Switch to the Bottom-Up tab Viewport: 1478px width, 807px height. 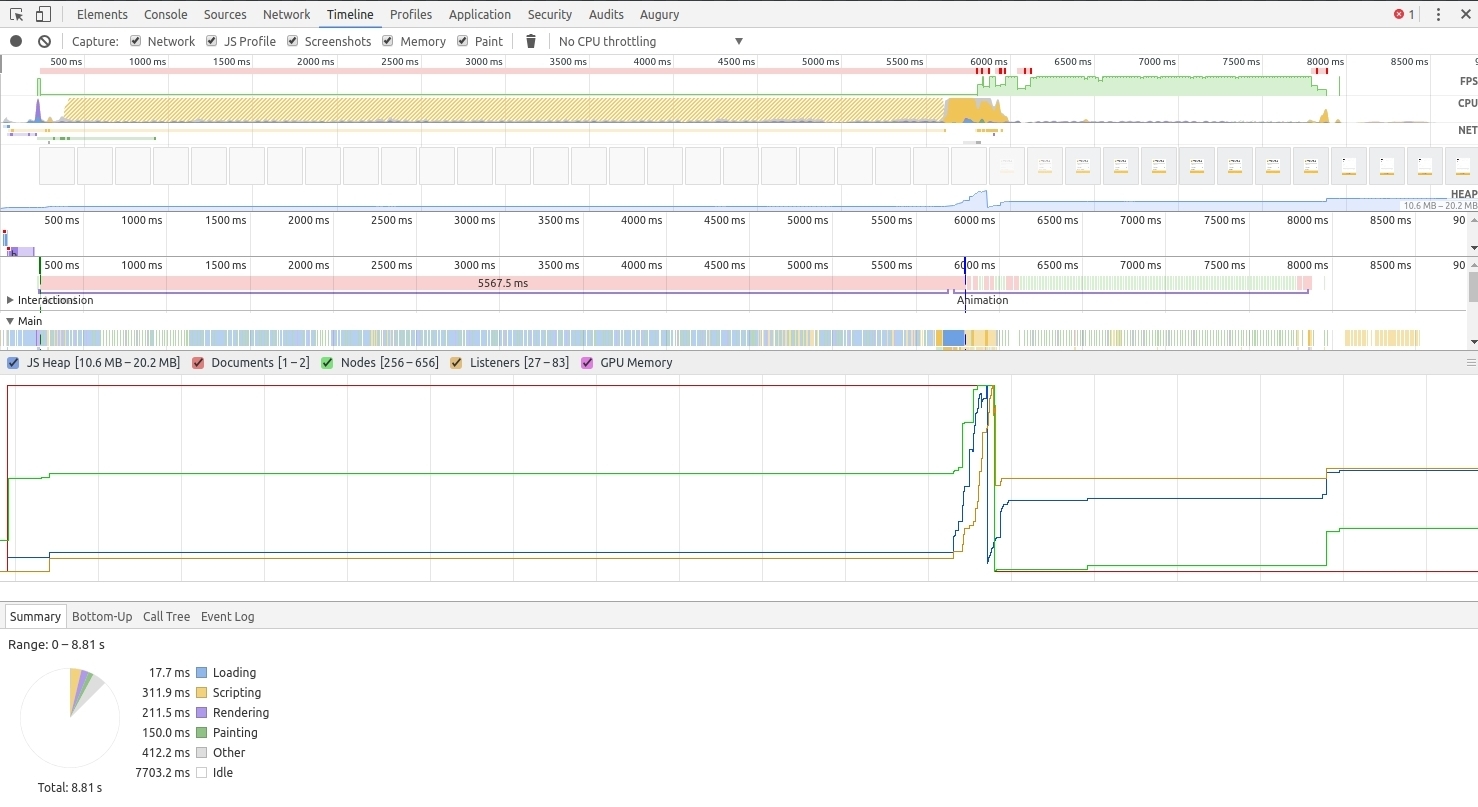(x=102, y=616)
